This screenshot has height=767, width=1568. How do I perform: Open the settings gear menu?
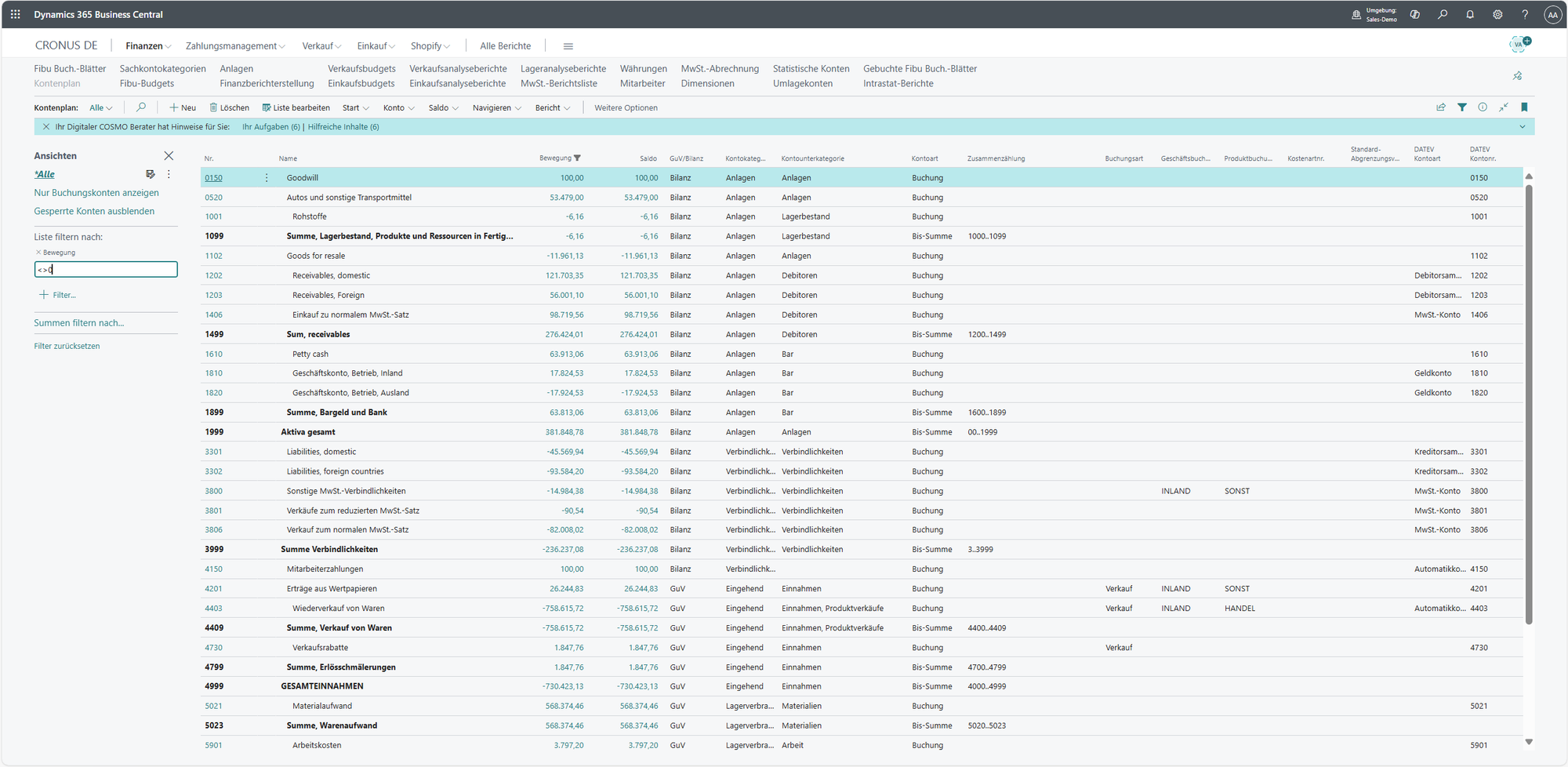[x=1497, y=14]
